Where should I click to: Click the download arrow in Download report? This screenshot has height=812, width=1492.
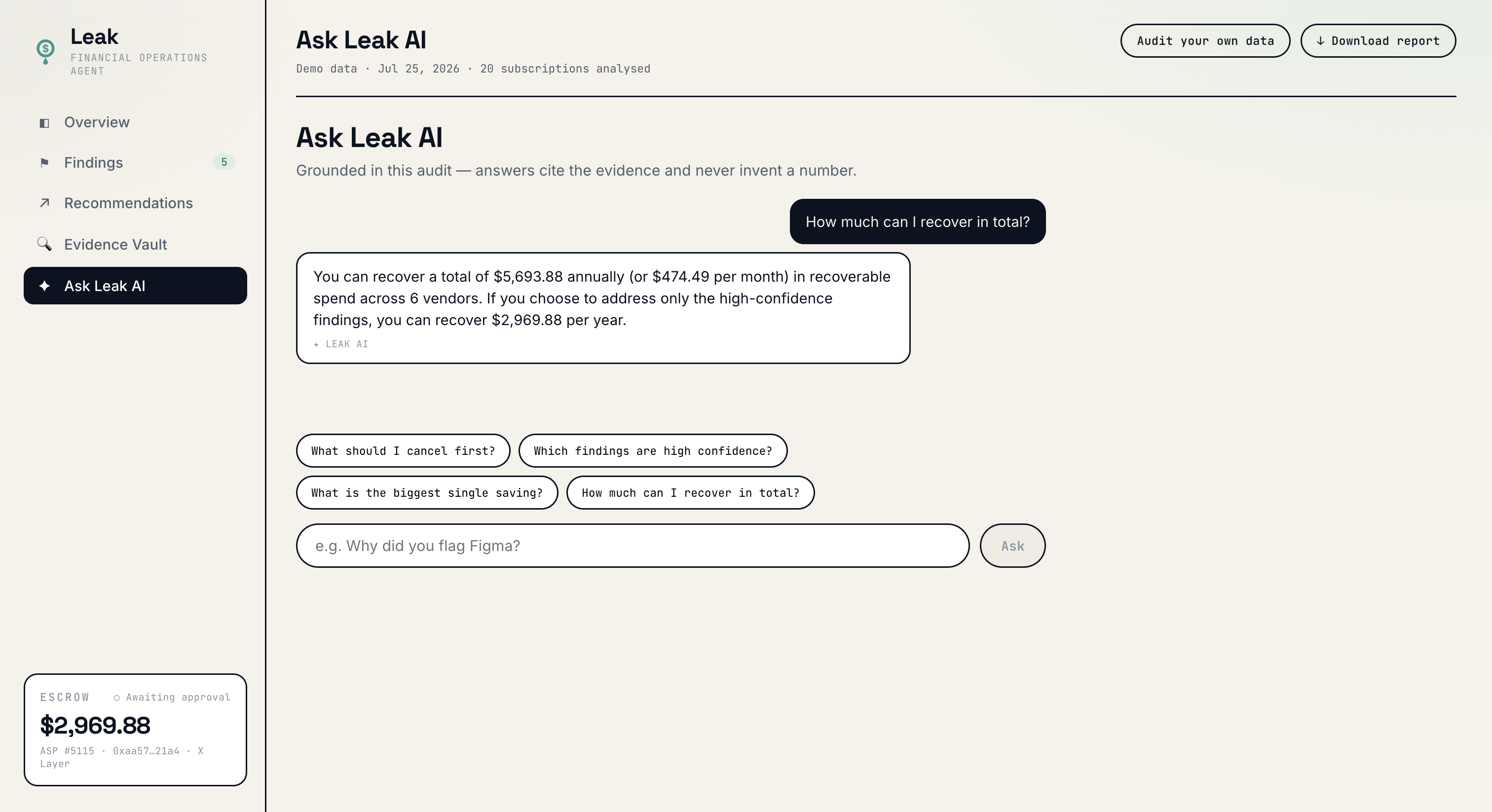point(1320,40)
